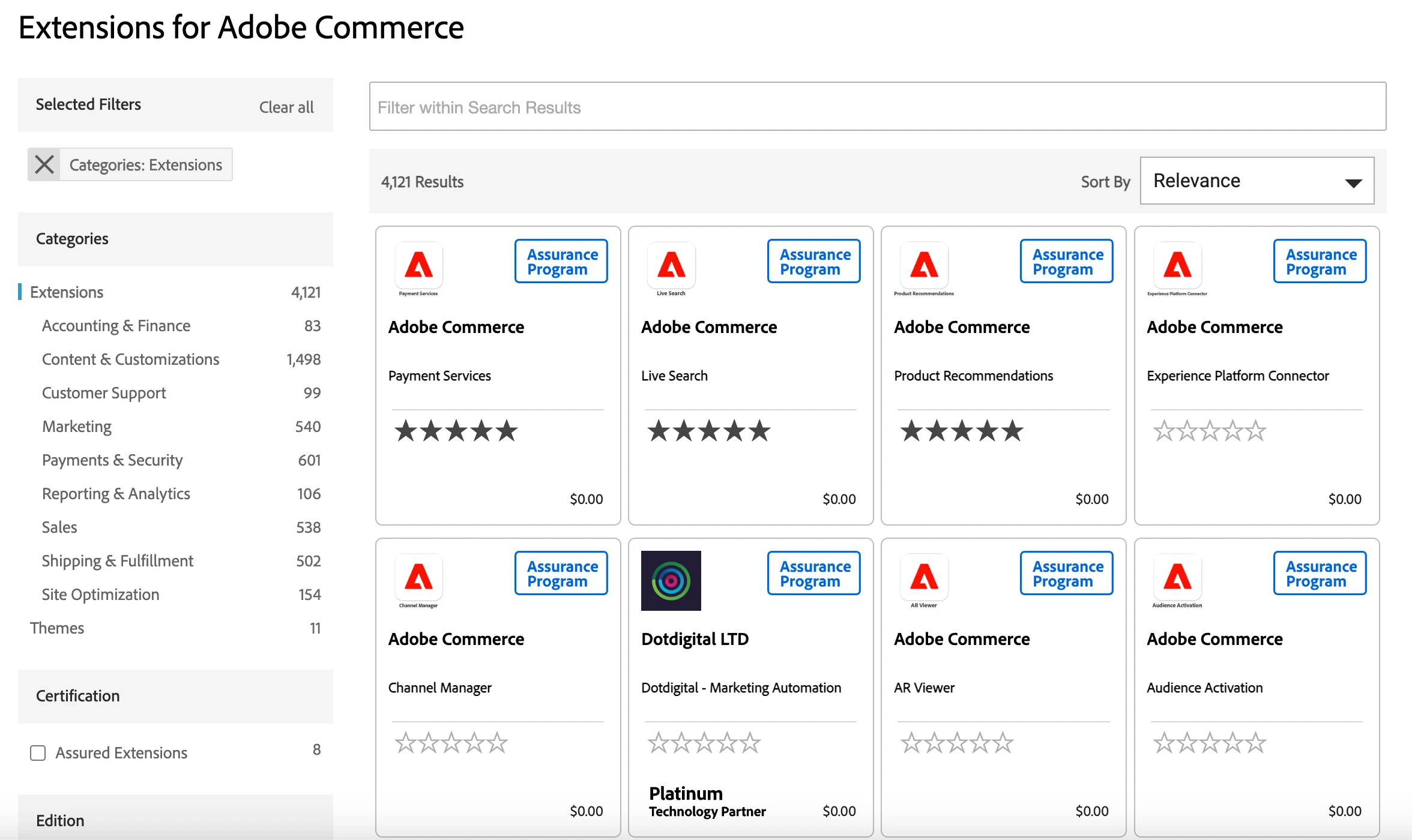
Task: Focus the Filter within Search Results field
Action: tap(878, 106)
